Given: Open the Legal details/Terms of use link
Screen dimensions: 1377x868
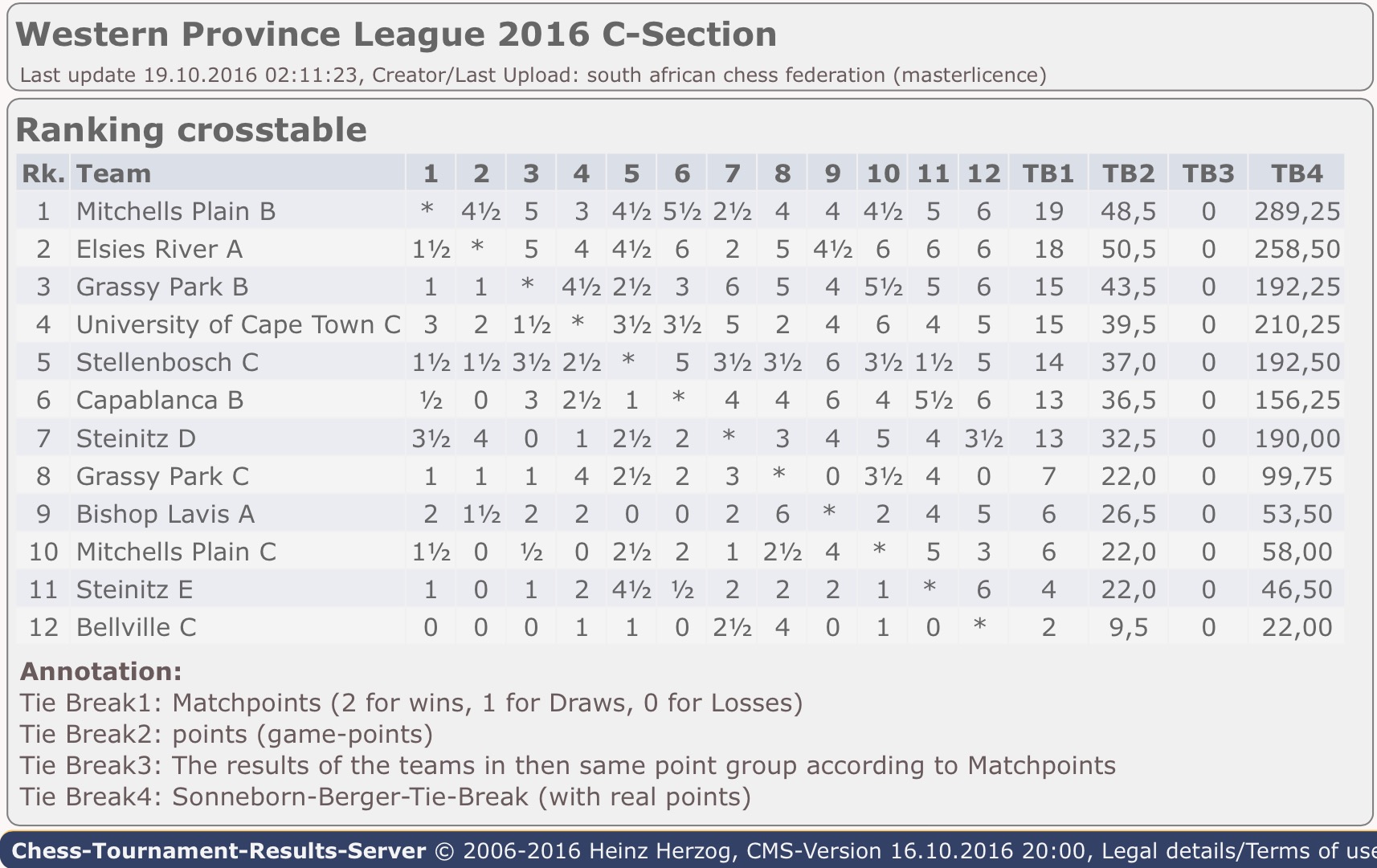Looking at the screenshot, I should click(1238, 851).
